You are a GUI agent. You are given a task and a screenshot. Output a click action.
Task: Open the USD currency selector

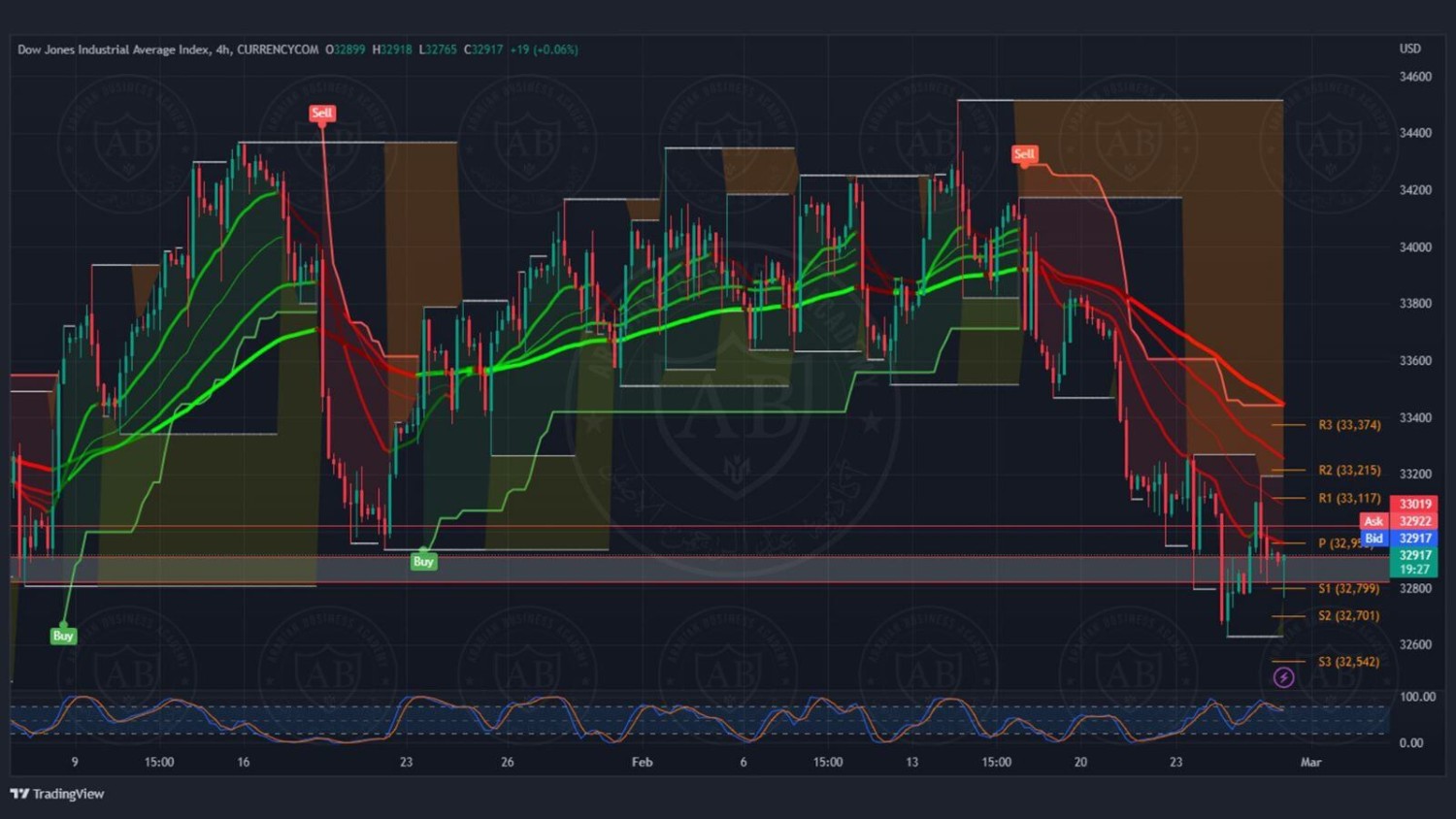(1409, 49)
